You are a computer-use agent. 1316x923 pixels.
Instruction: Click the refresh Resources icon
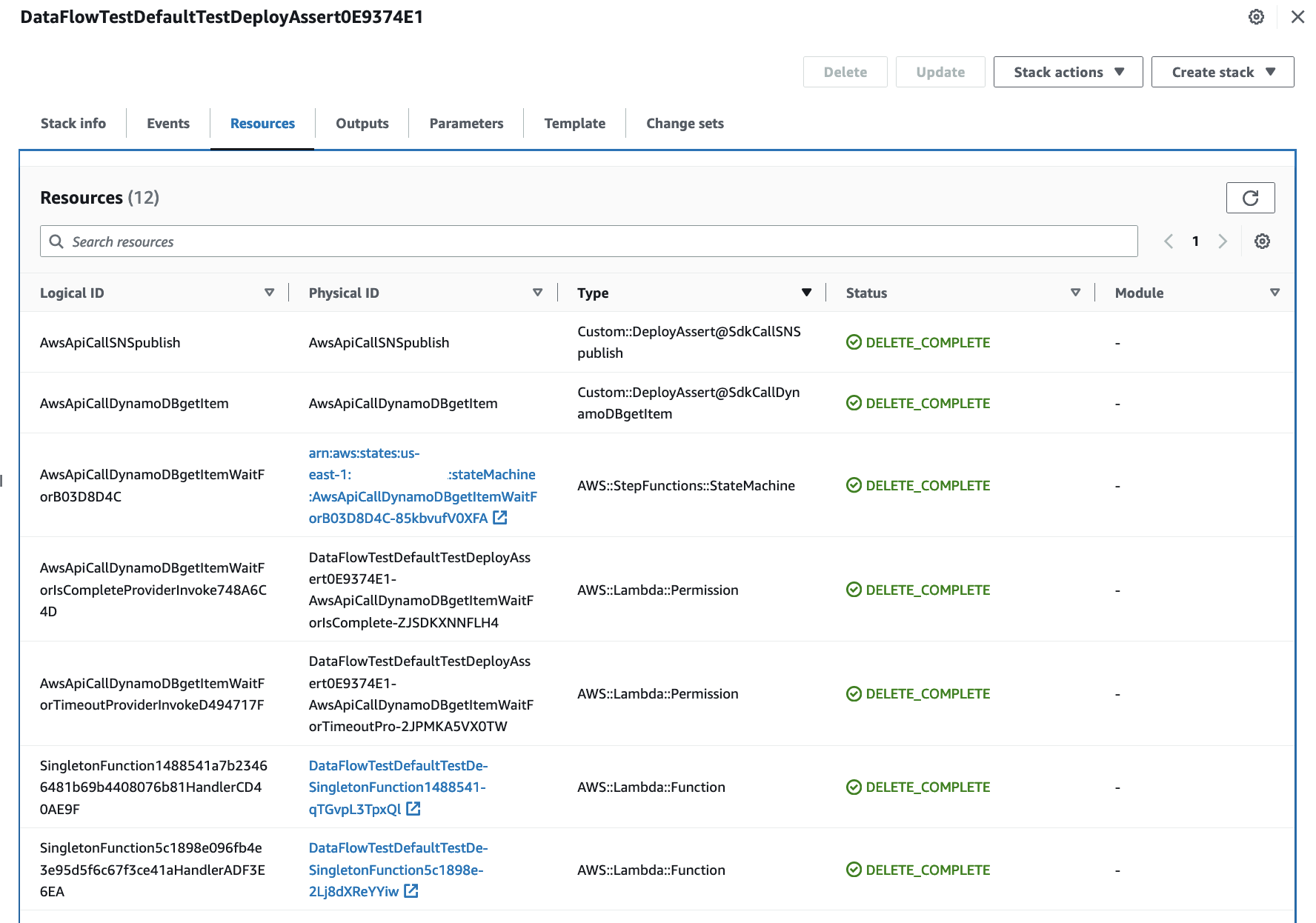click(x=1251, y=198)
